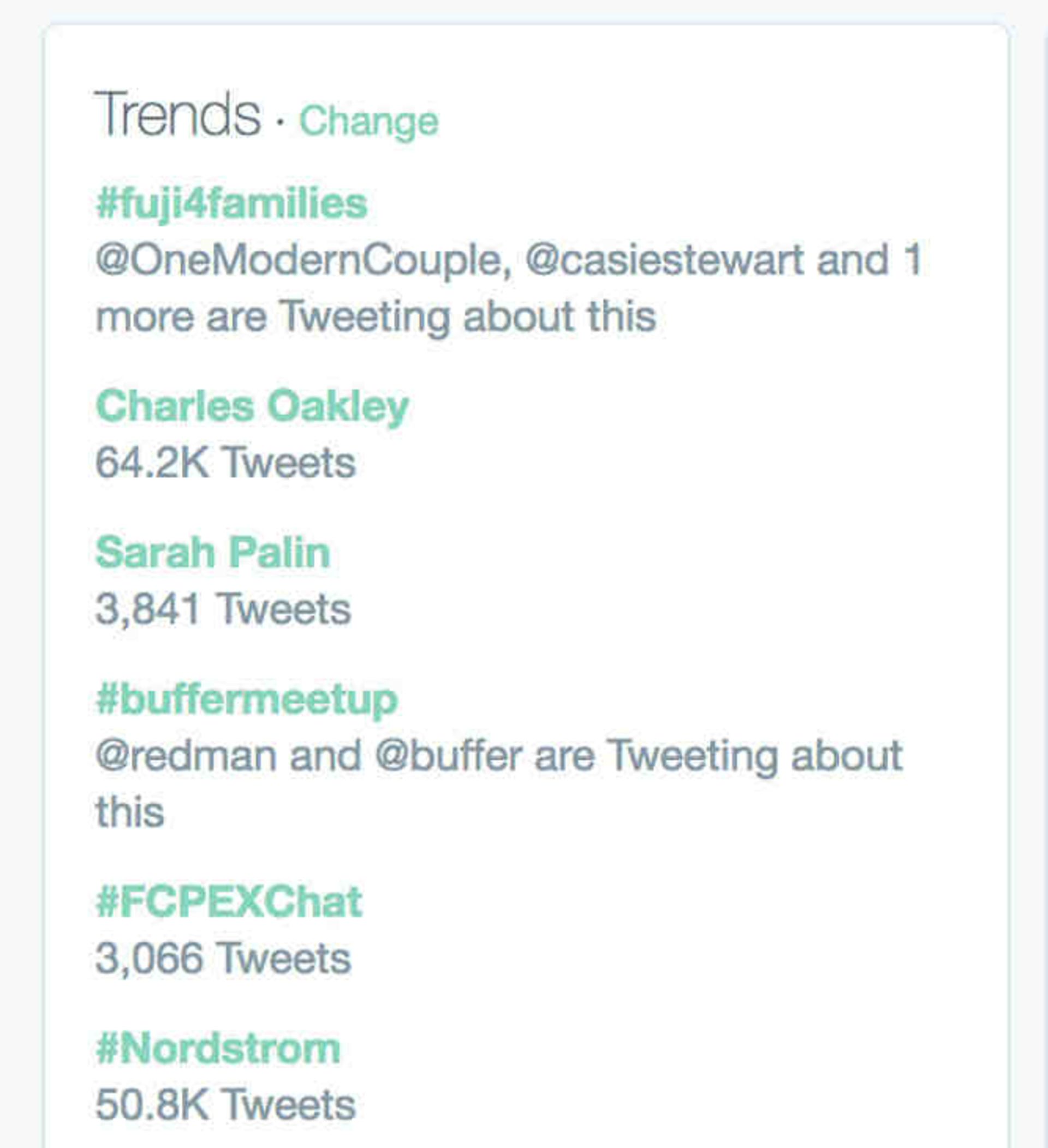Image resolution: width=1048 pixels, height=1148 pixels.
Task: Click the Trends panel heading
Action: click(177, 115)
